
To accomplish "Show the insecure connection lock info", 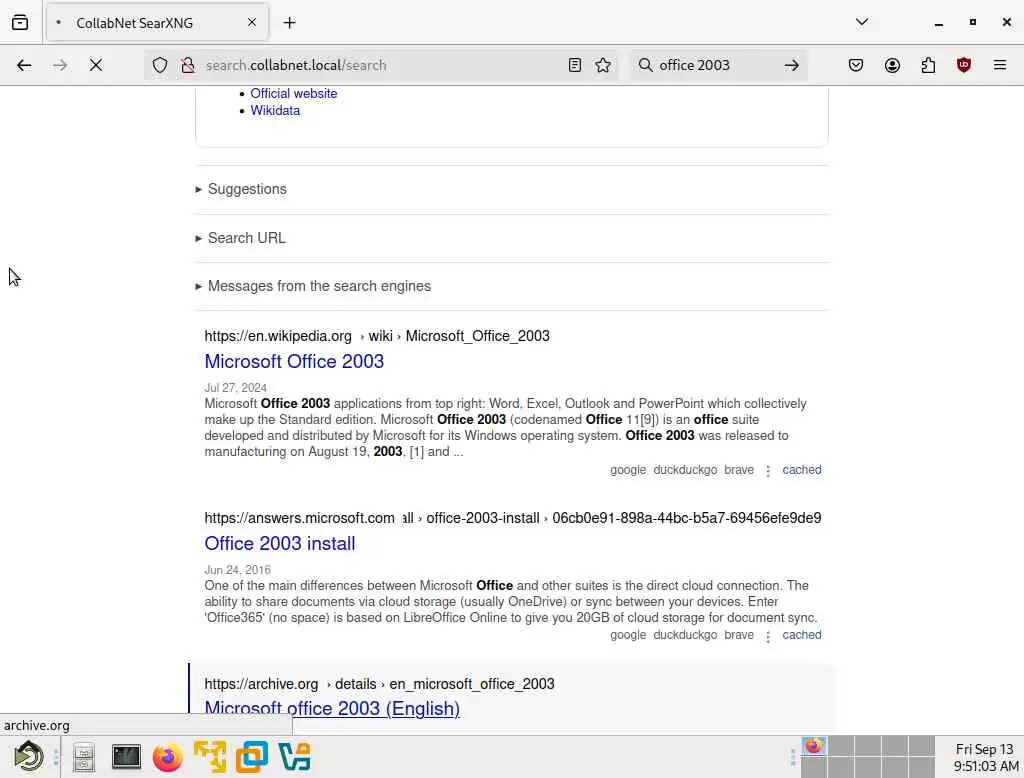I will [x=188, y=65].
